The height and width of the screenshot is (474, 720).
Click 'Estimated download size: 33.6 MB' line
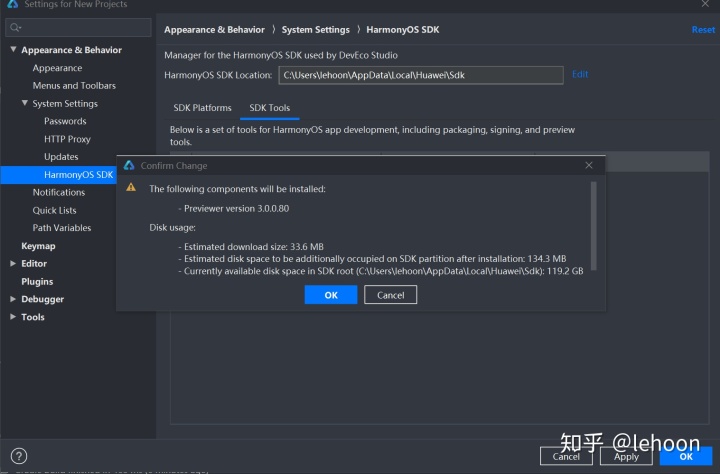tap(253, 247)
